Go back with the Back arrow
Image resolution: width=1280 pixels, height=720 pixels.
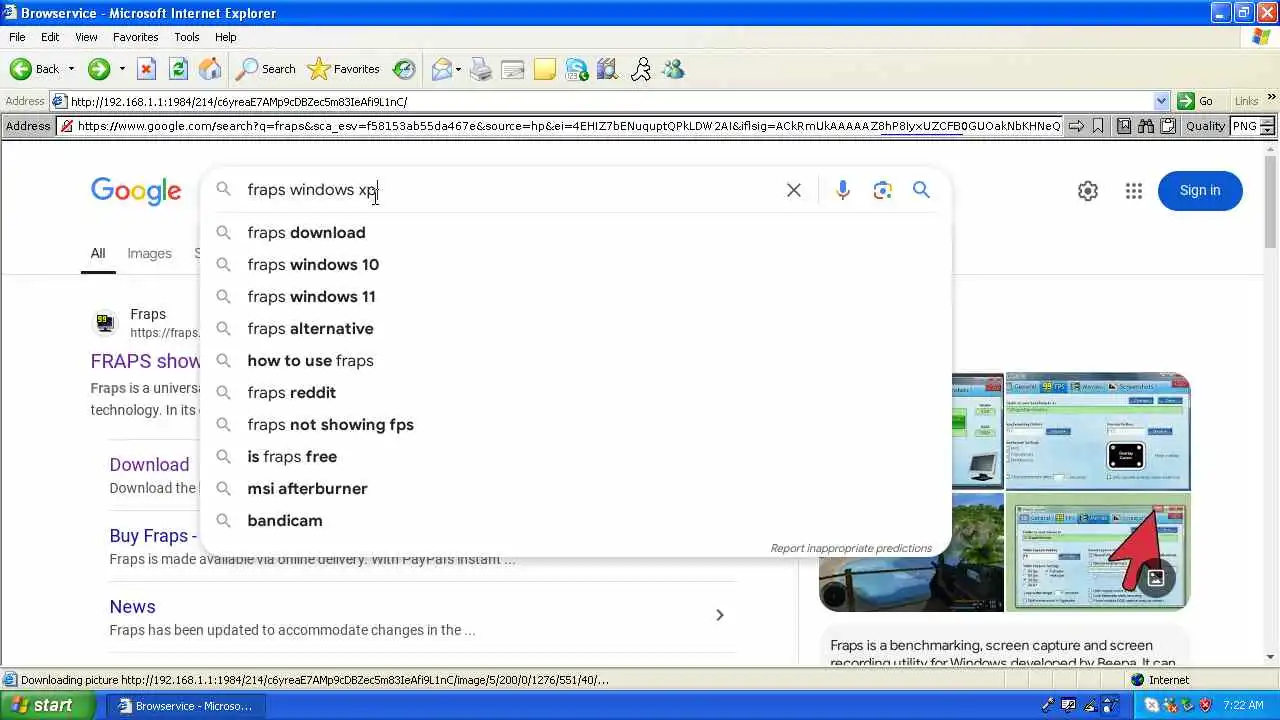pyautogui.click(x=34, y=69)
